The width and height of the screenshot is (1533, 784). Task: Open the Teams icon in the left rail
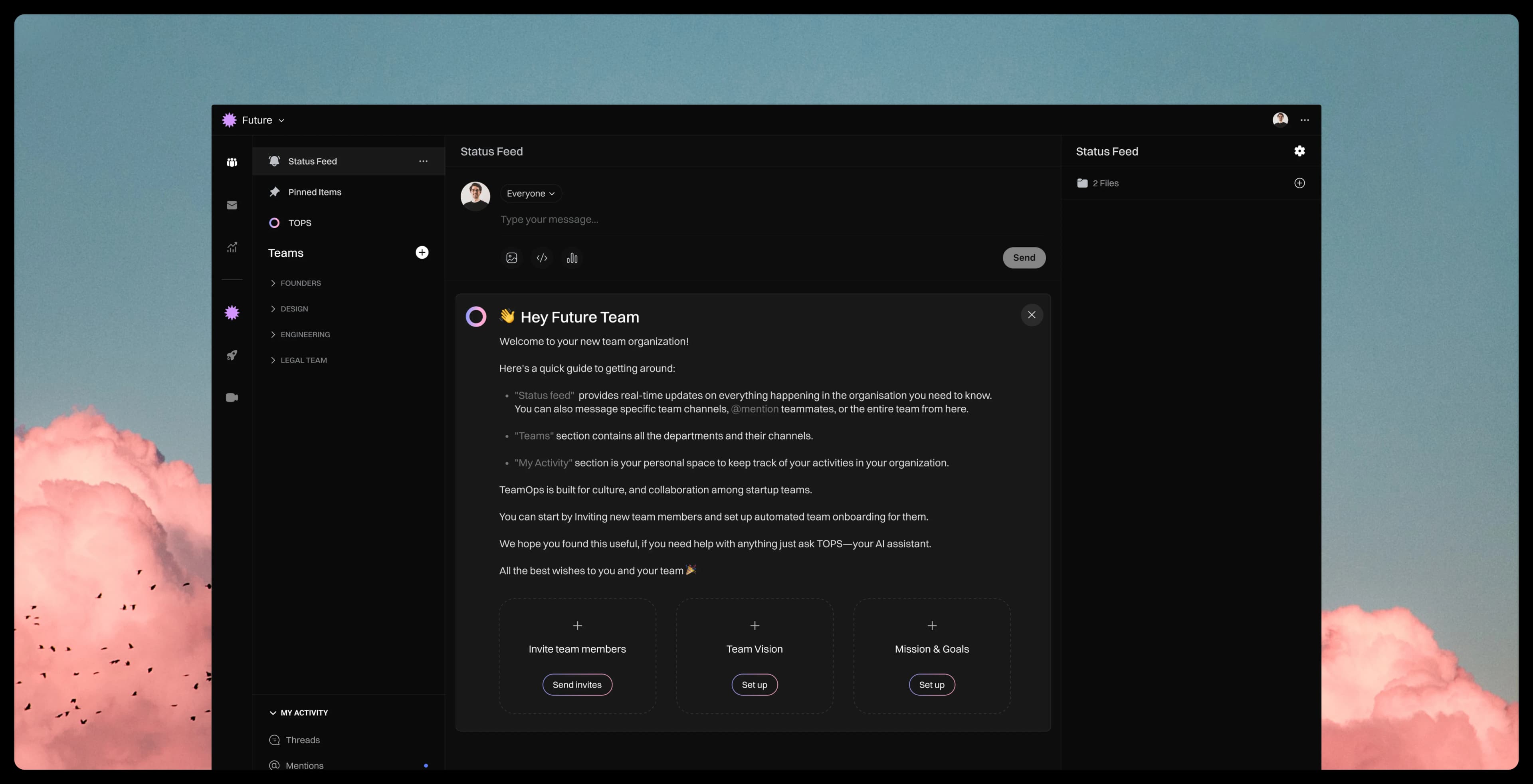[232, 162]
